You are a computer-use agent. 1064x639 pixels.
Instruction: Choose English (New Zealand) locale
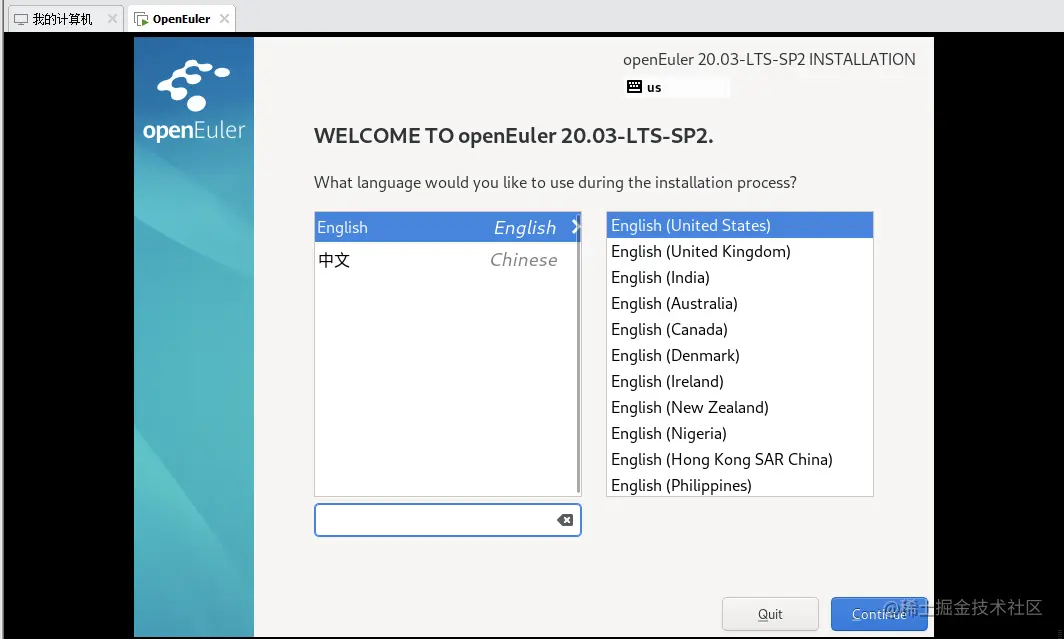[740, 408]
